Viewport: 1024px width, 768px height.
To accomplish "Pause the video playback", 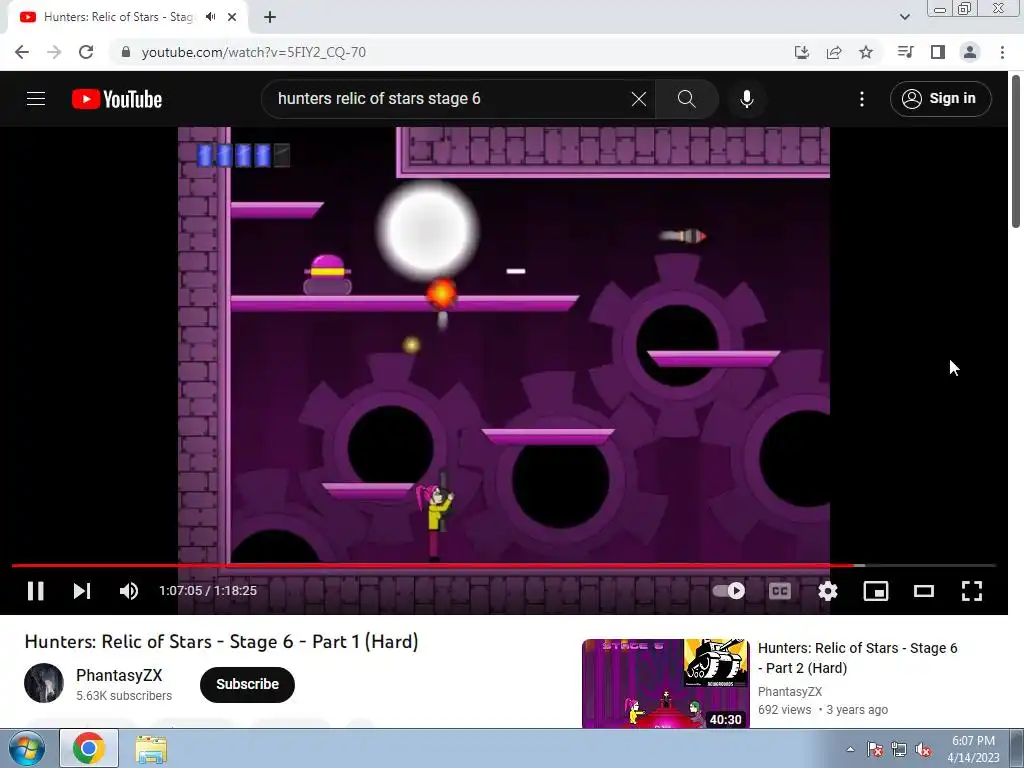I will point(35,591).
